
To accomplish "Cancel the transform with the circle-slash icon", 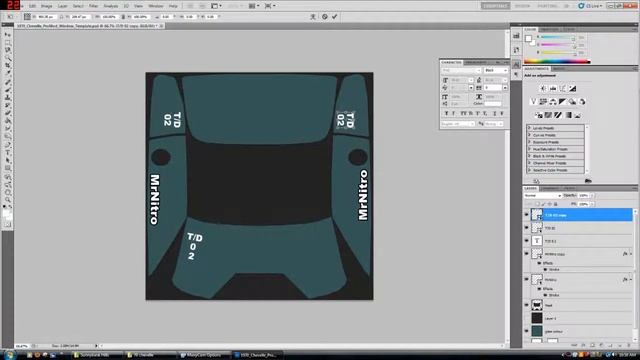I will tap(324, 17).
